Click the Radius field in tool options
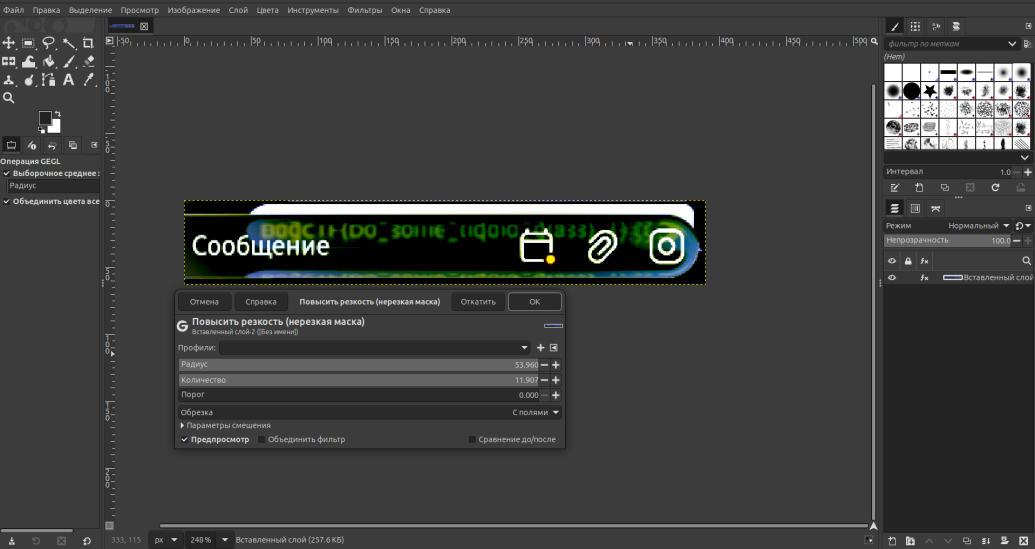Screen dimensions: 1035x549 click(53, 186)
